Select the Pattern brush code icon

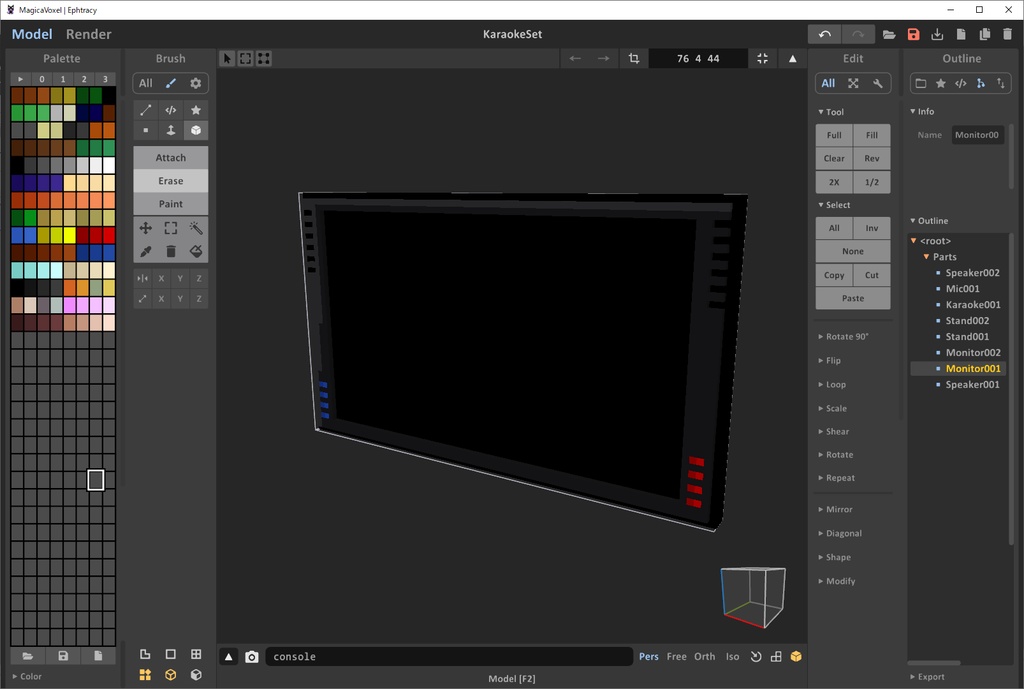point(170,110)
